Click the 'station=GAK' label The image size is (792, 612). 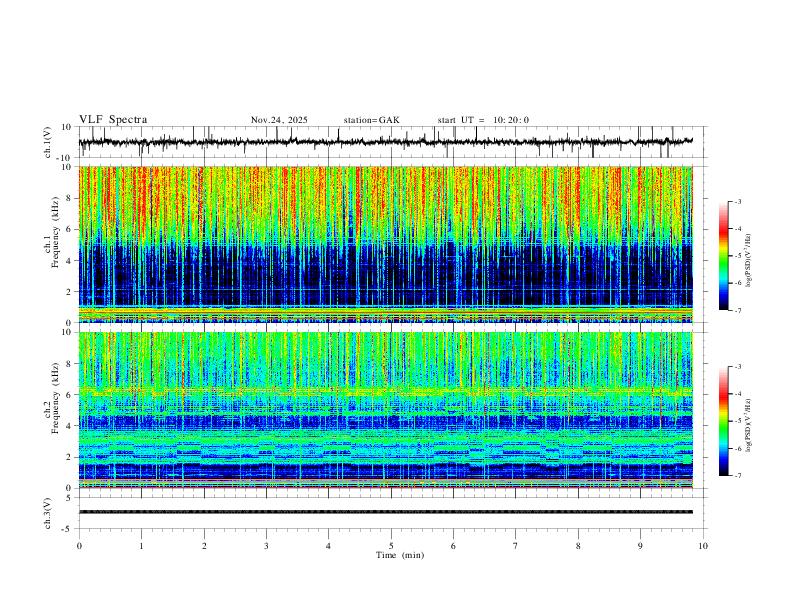(x=371, y=120)
